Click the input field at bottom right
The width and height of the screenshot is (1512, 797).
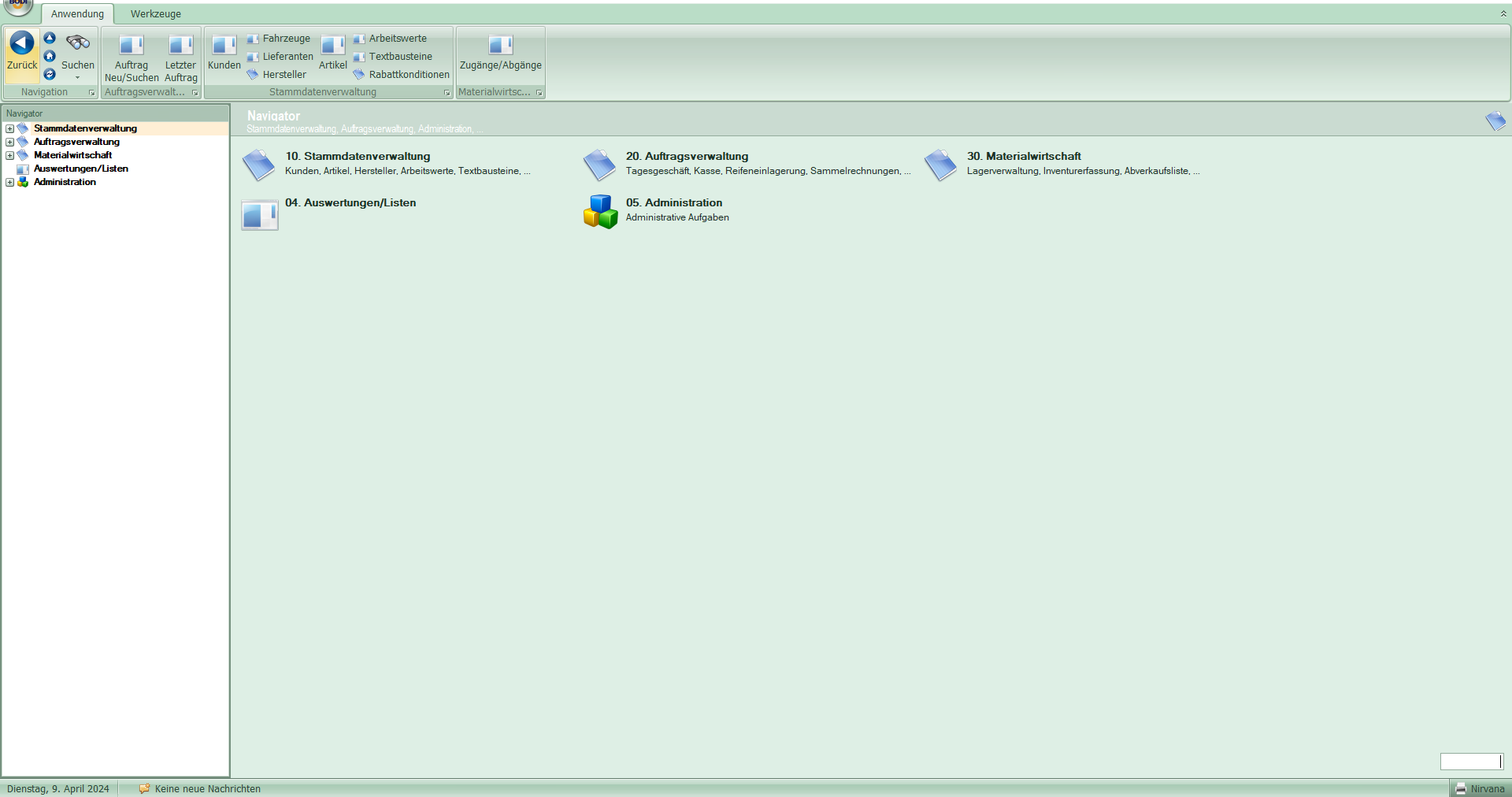point(1470,762)
